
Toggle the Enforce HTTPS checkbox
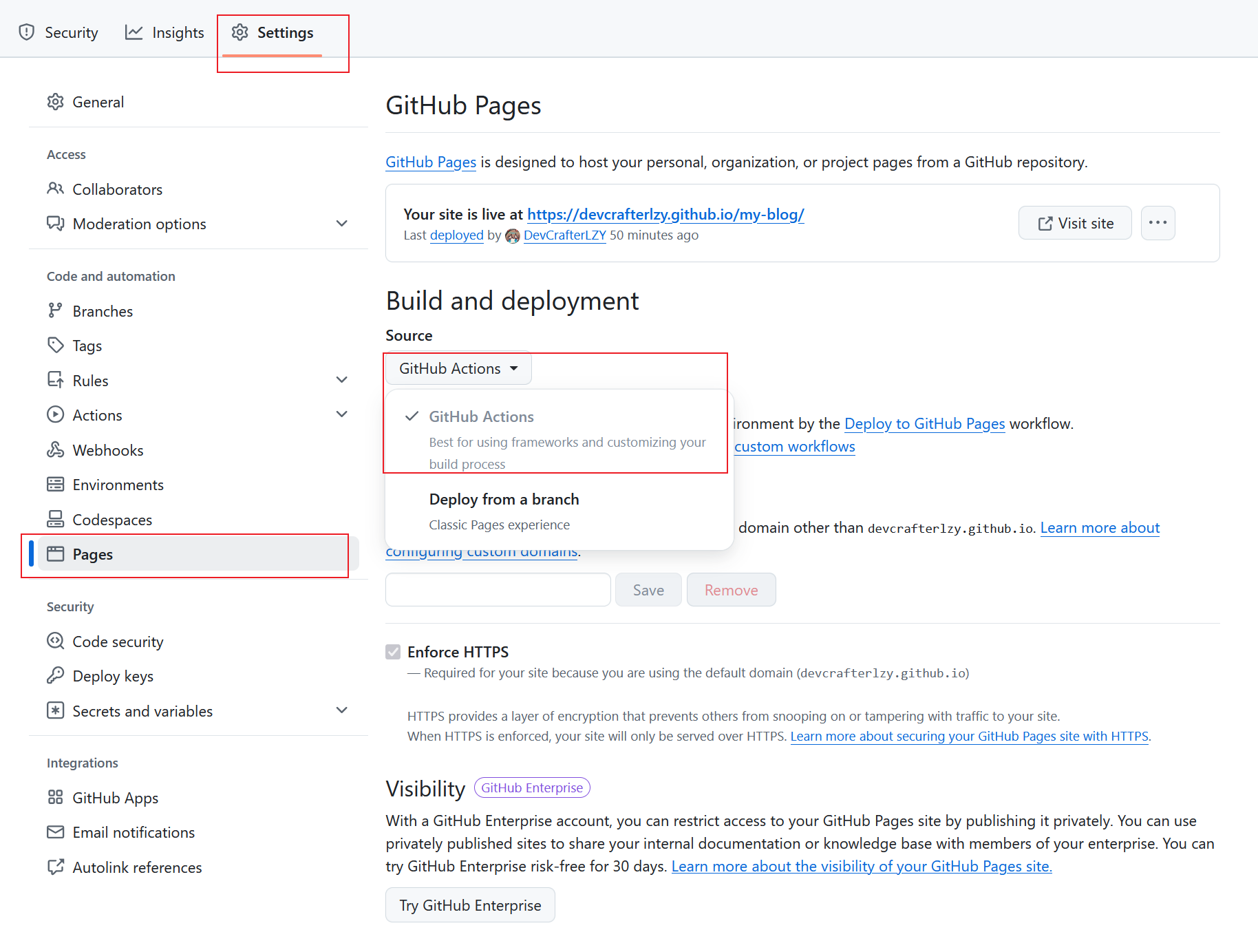click(393, 652)
